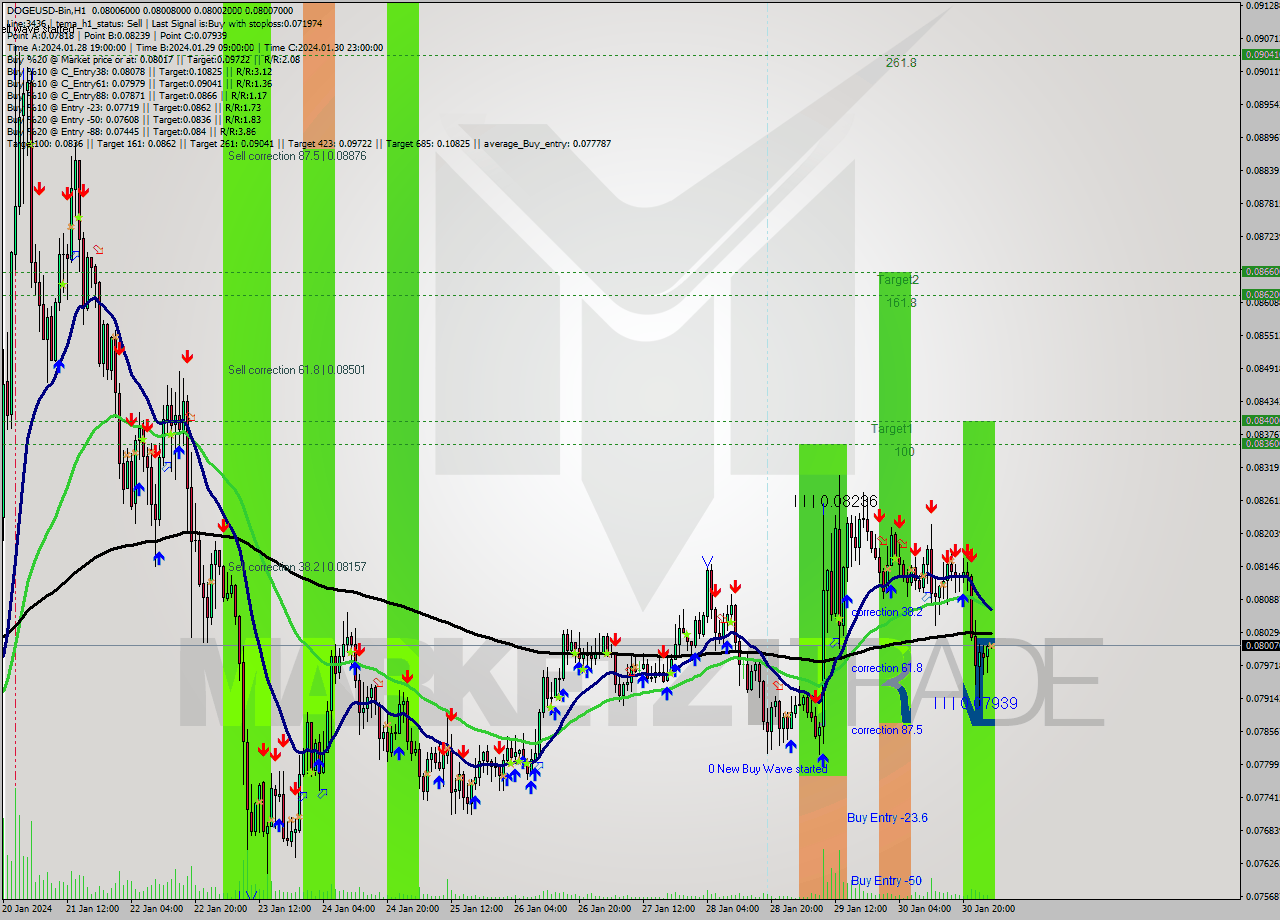Click the DOGEUSD-Bin,H1 symbol title

point(47,10)
